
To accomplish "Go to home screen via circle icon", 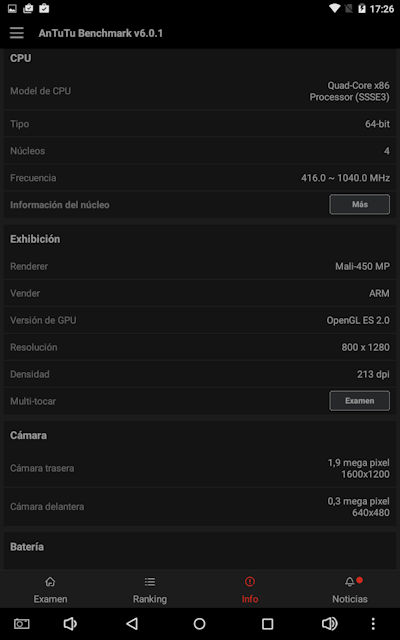I will point(200,624).
